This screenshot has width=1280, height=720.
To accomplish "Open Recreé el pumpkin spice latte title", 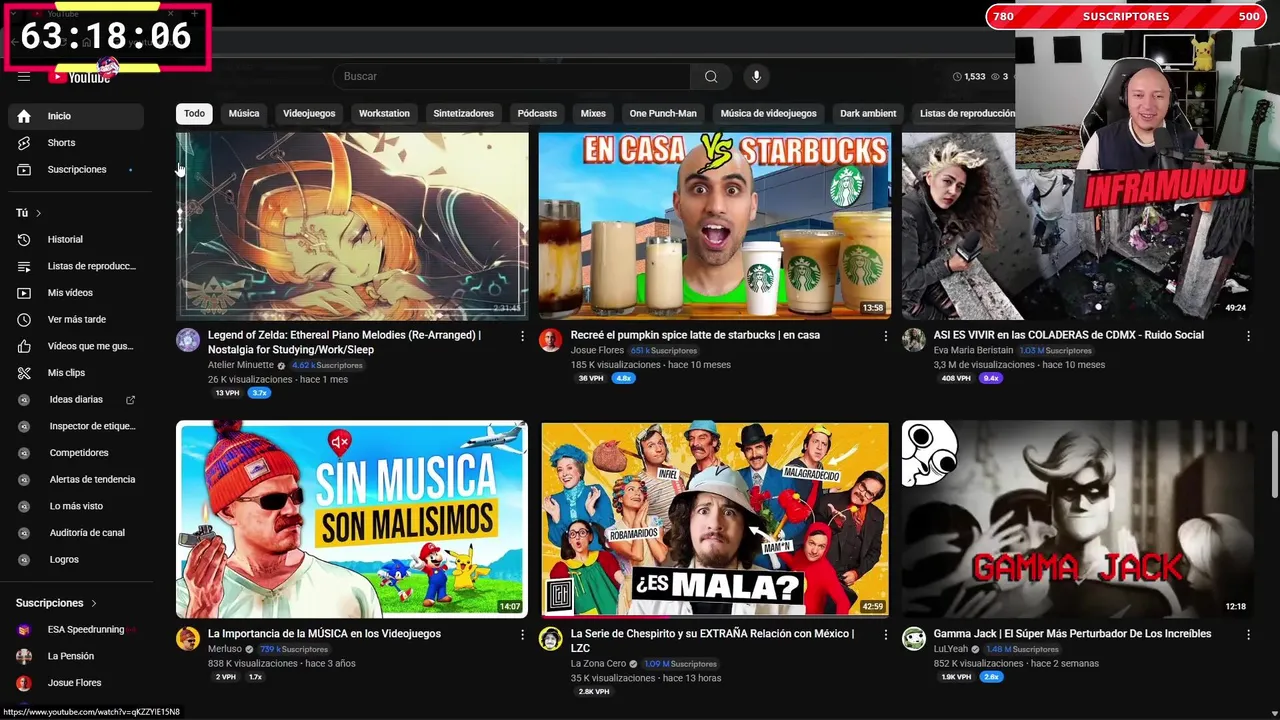I will pyautogui.click(x=695, y=335).
